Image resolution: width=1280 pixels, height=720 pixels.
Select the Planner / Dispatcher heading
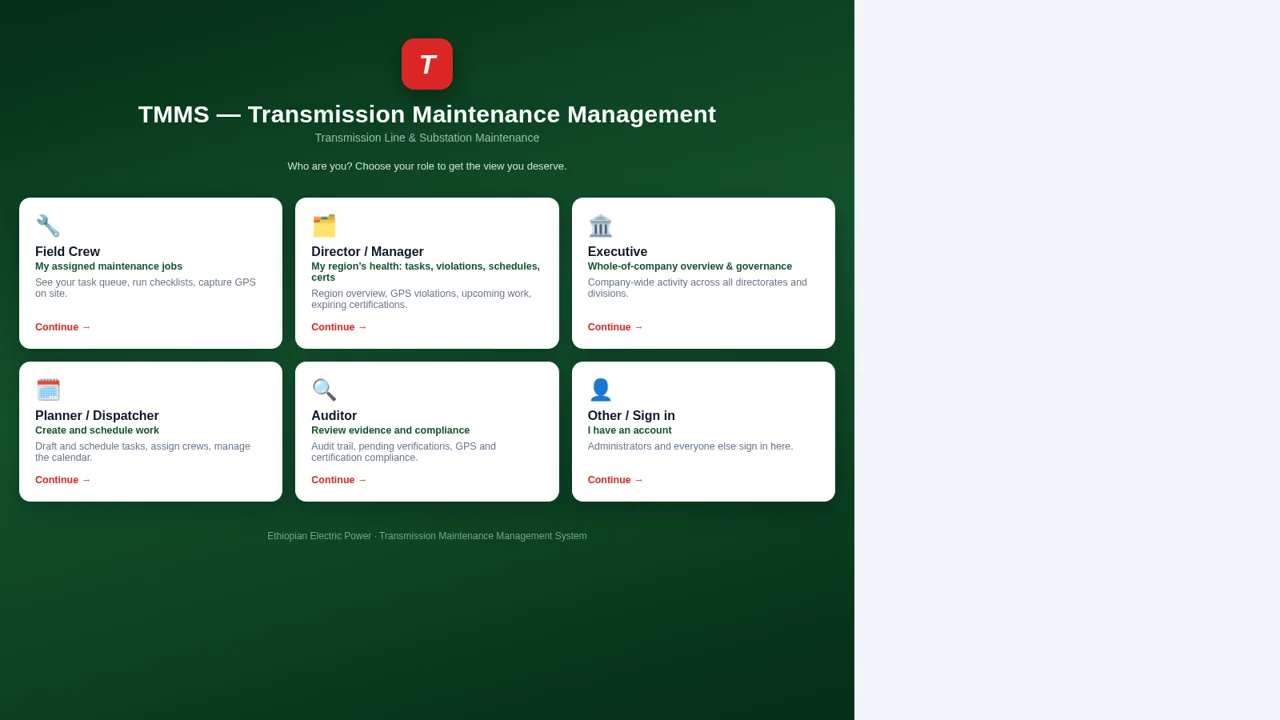click(x=97, y=416)
